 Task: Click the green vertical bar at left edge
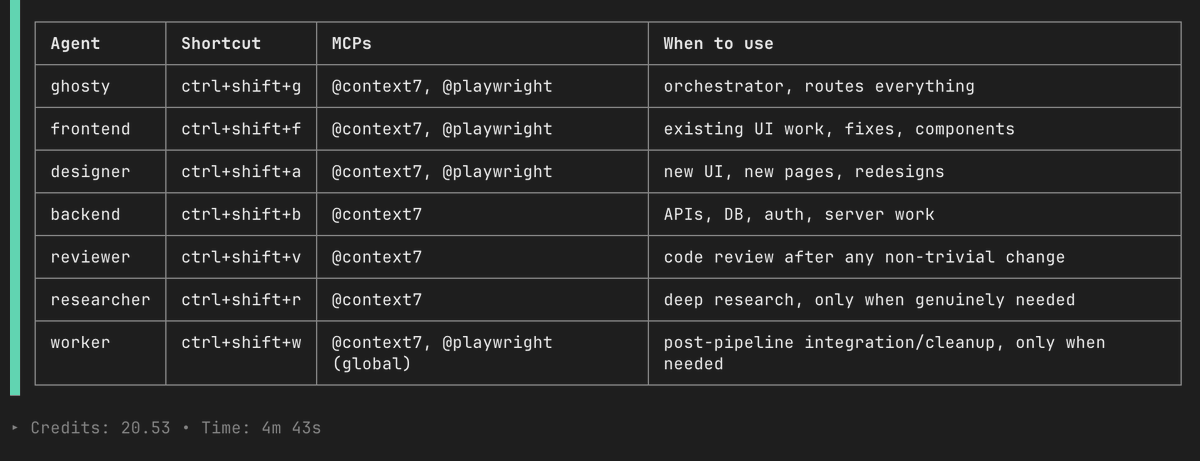[15, 198]
